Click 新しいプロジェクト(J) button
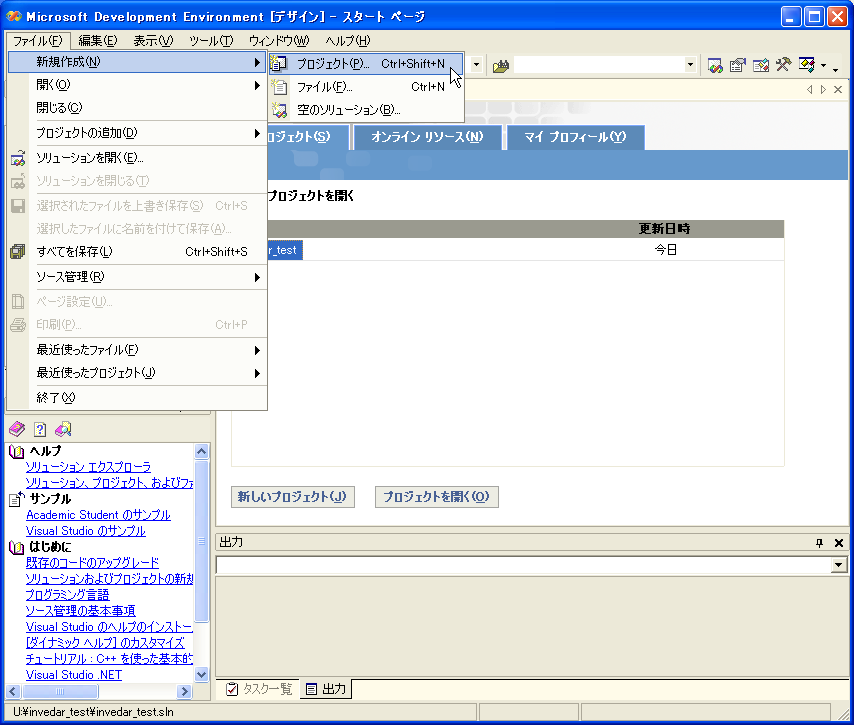This screenshot has height=725, width=854. [292, 497]
